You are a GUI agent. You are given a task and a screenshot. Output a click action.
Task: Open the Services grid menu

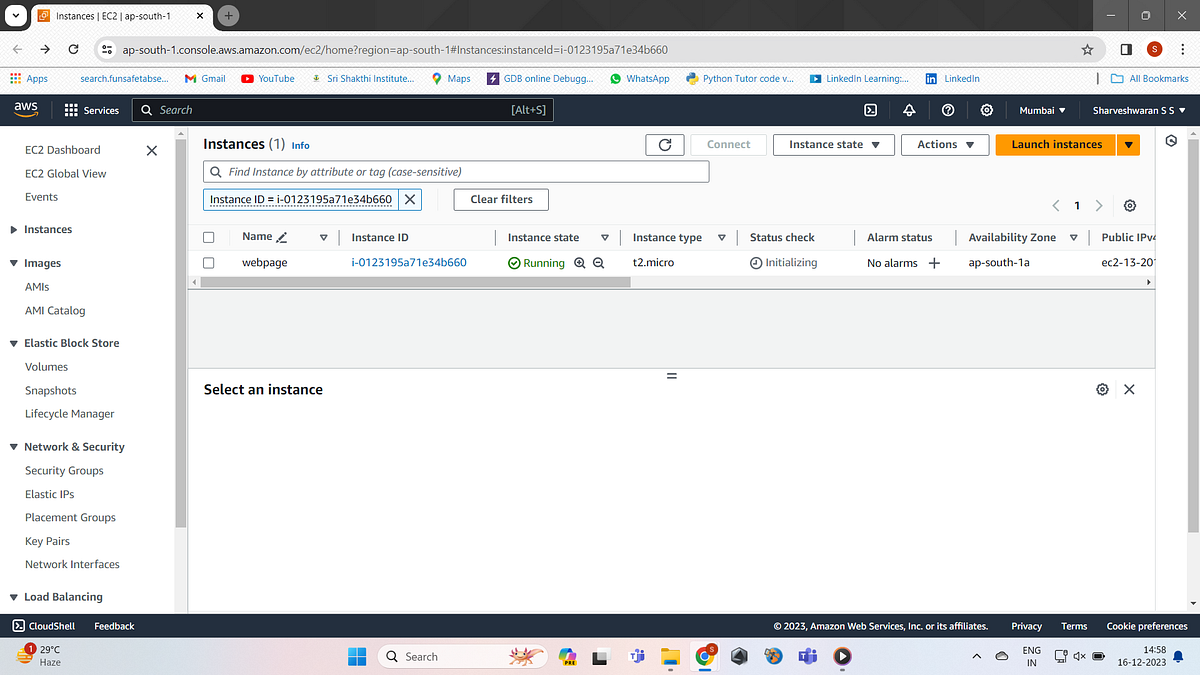tap(71, 110)
